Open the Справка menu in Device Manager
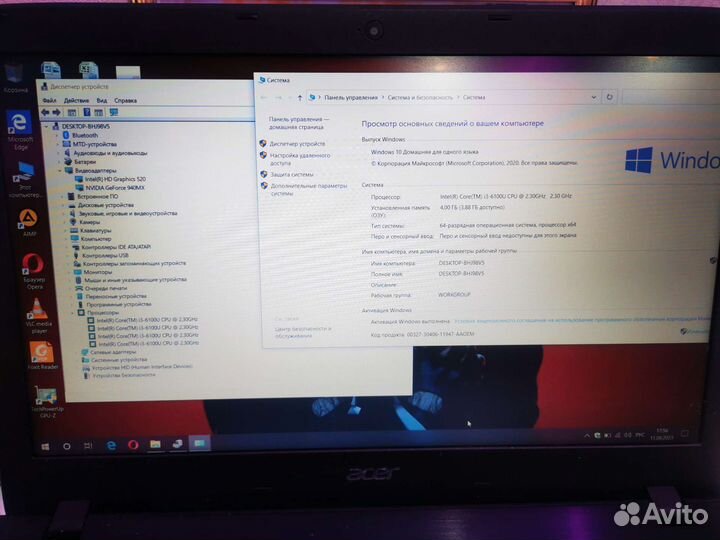720x540 pixels. pos(125,100)
